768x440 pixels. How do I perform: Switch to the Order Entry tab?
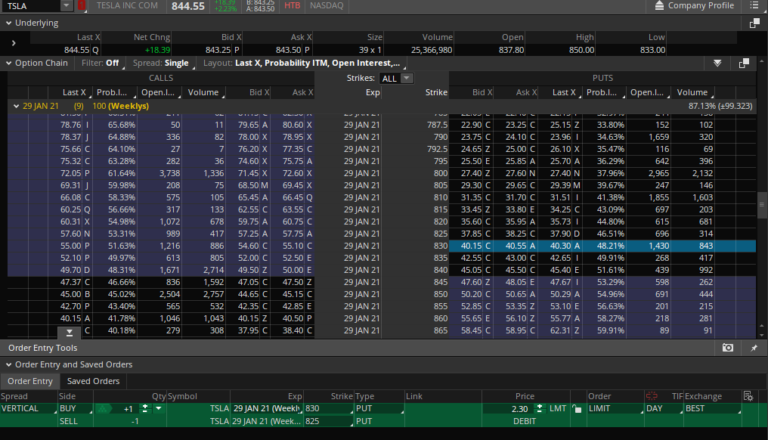(x=30, y=381)
